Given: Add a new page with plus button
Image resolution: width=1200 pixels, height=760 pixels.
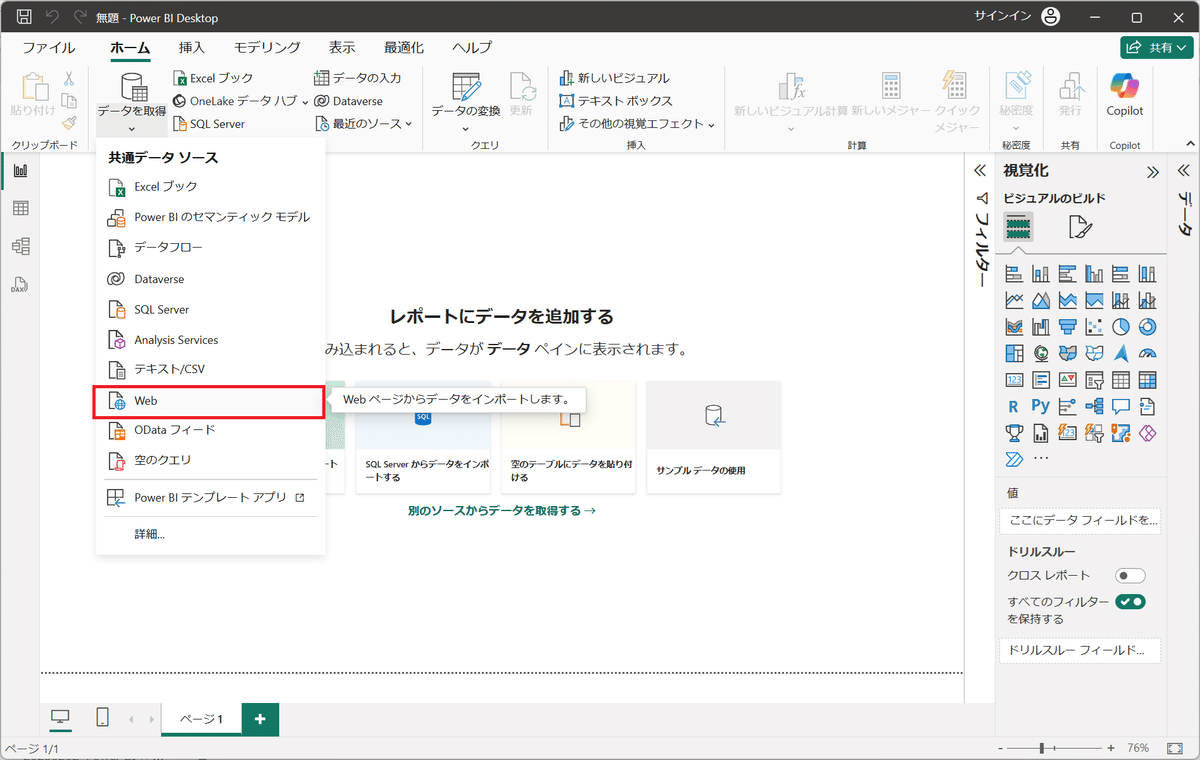Looking at the screenshot, I should [x=260, y=719].
